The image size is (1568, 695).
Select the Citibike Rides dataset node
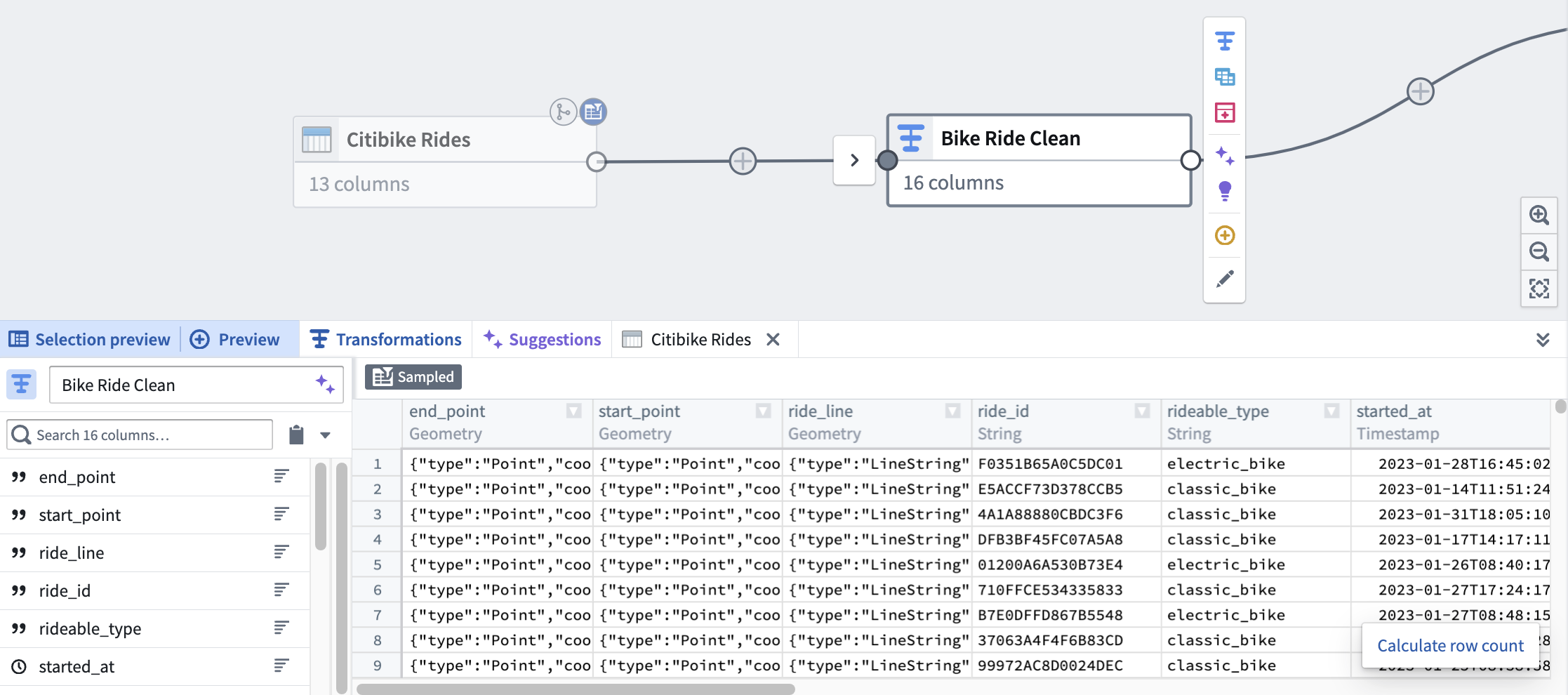[x=445, y=162]
